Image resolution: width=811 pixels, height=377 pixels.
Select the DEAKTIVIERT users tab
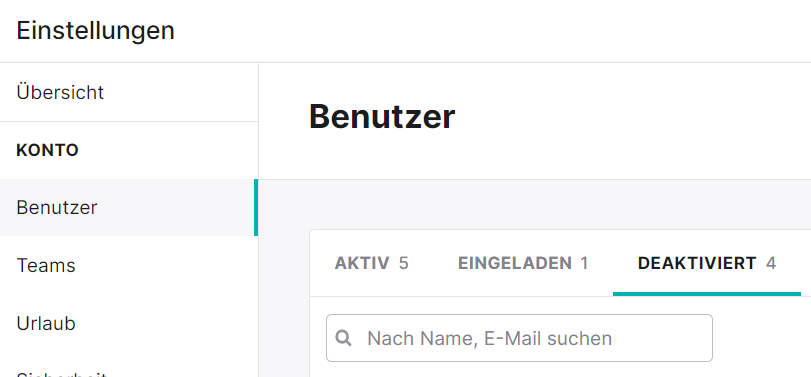(x=707, y=263)
